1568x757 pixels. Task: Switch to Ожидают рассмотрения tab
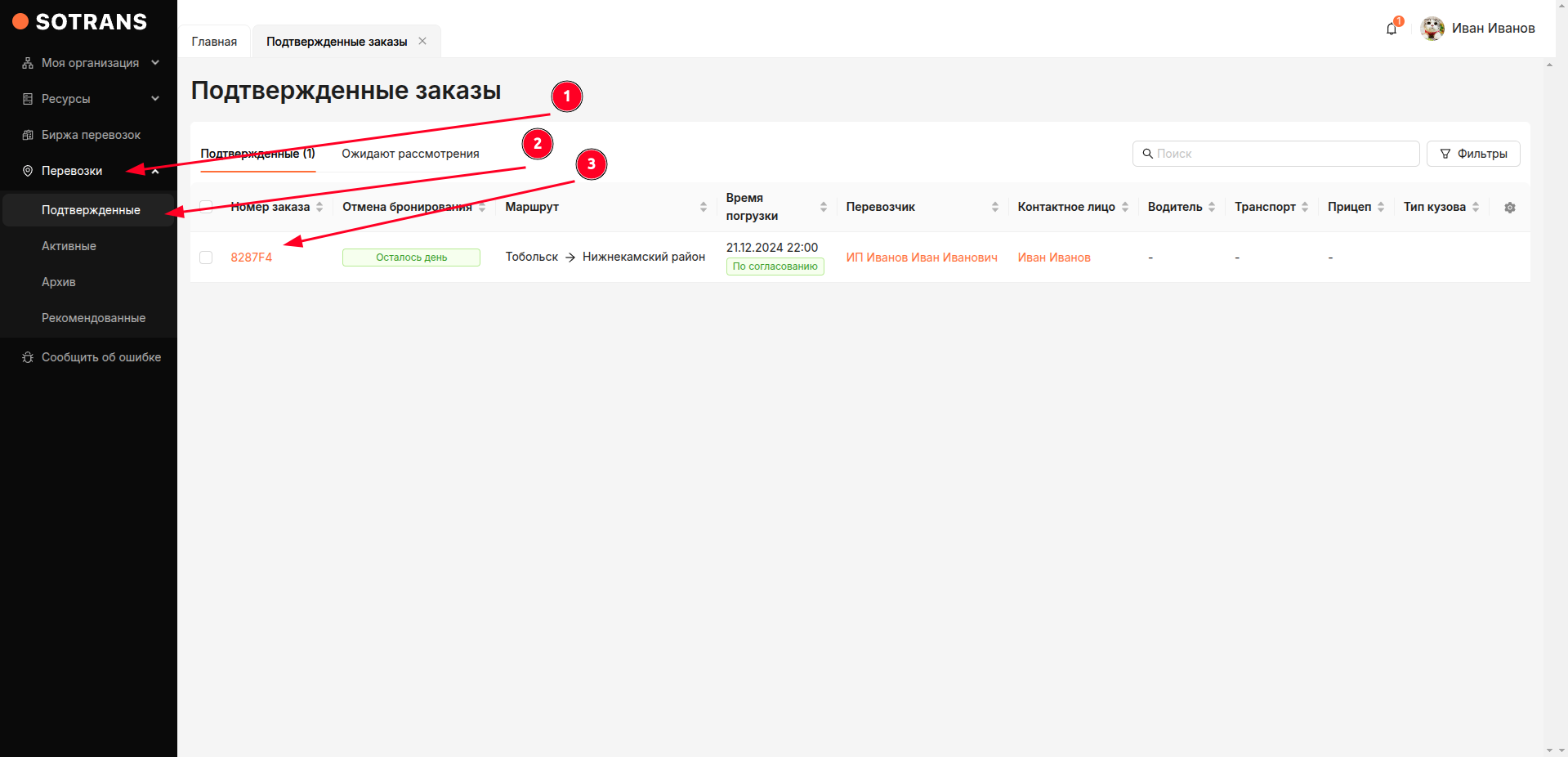(410, 154)
